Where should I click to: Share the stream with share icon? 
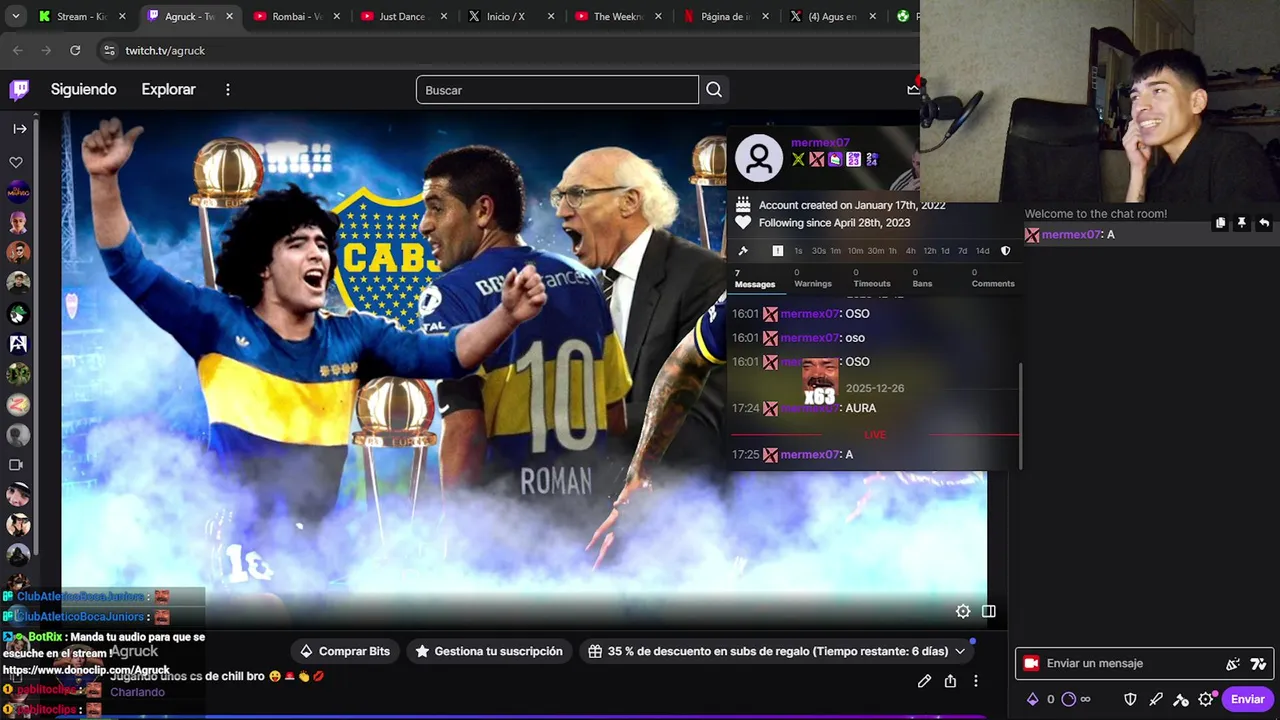(x=950, y=681)
